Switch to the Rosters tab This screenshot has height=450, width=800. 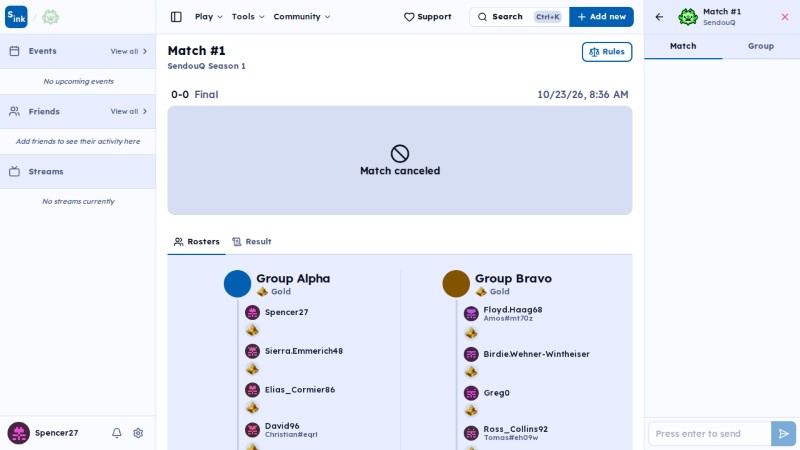tap(196, 242)
